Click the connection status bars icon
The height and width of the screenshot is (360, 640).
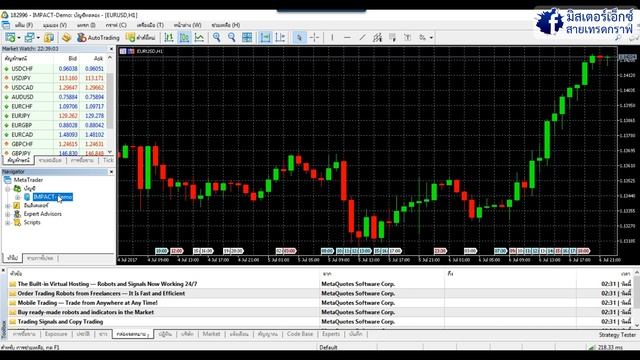[x=591, y=347]
